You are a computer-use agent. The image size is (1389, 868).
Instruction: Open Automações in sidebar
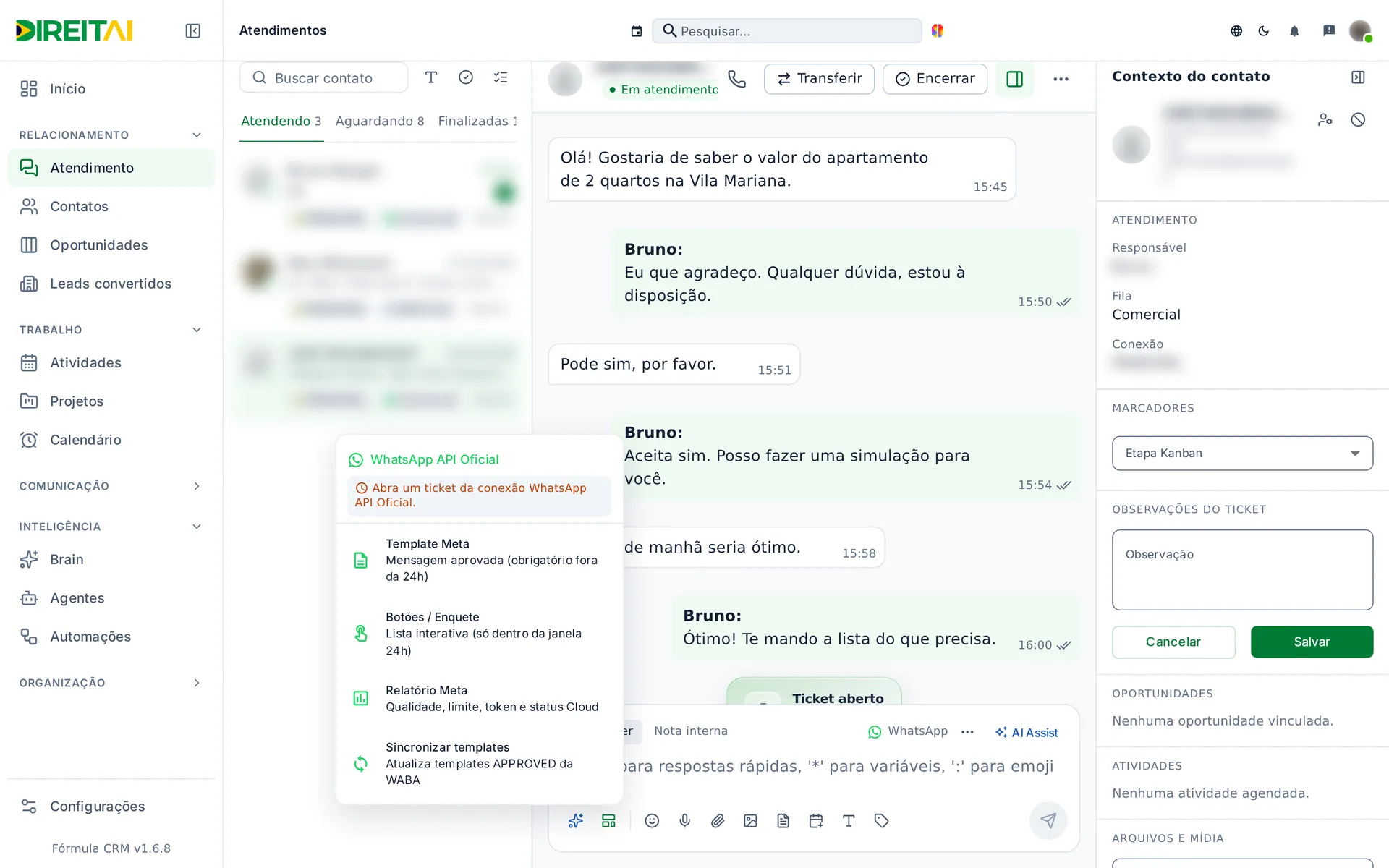[111, 637]
